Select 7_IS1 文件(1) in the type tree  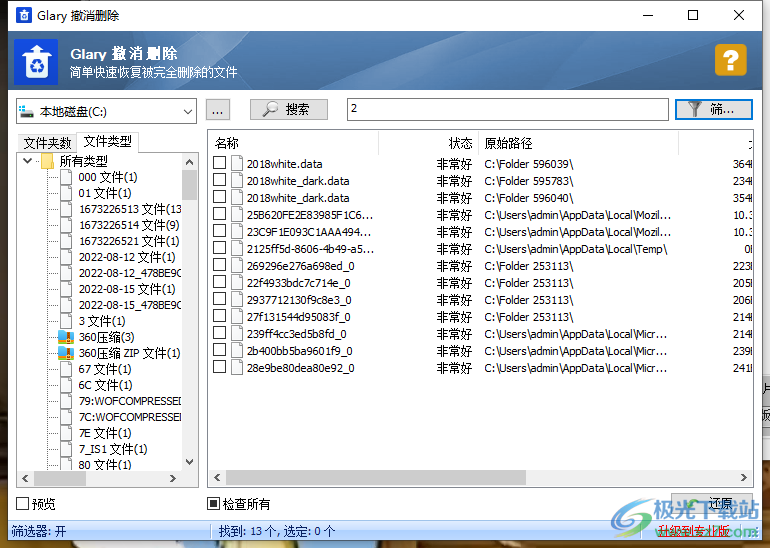click(x=113, y=449)
